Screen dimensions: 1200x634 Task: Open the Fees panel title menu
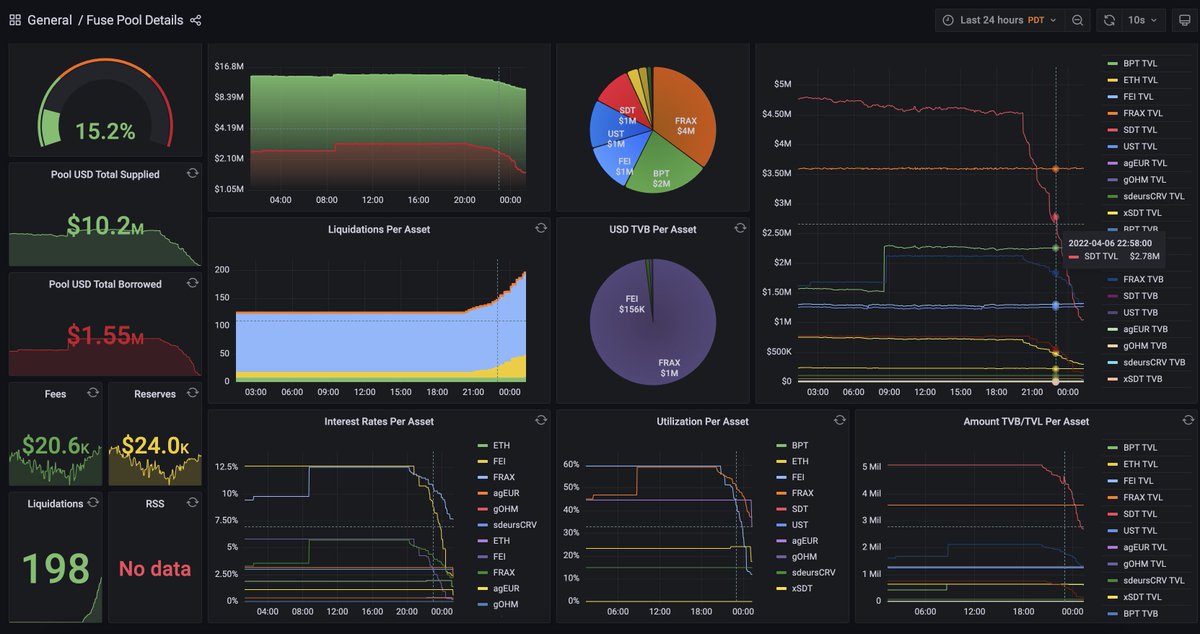coord(56,394)
